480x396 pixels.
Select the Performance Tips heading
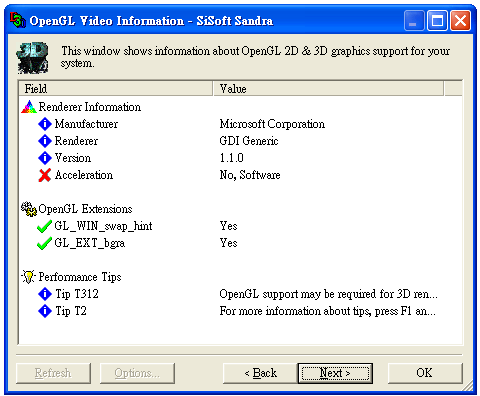click(80, 277)
